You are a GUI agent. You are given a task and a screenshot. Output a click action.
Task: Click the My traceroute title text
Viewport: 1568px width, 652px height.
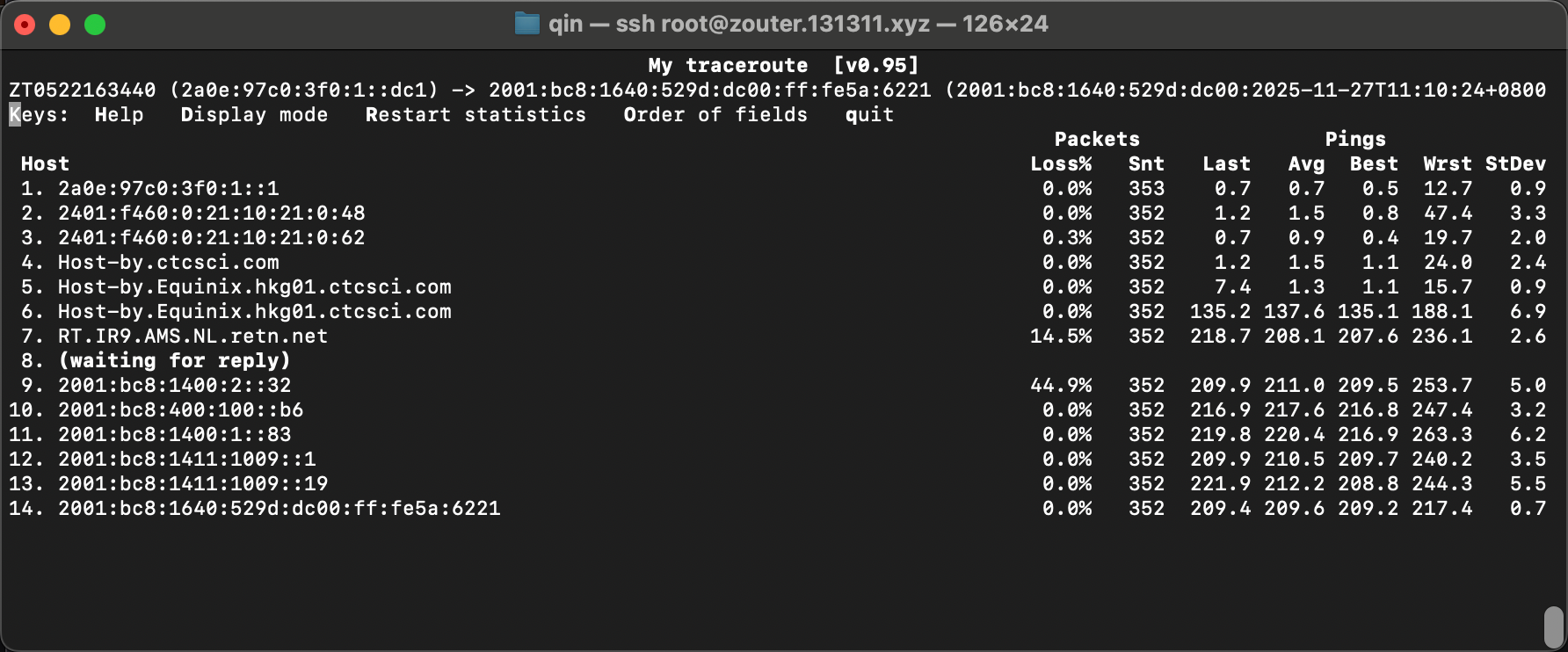728,66
